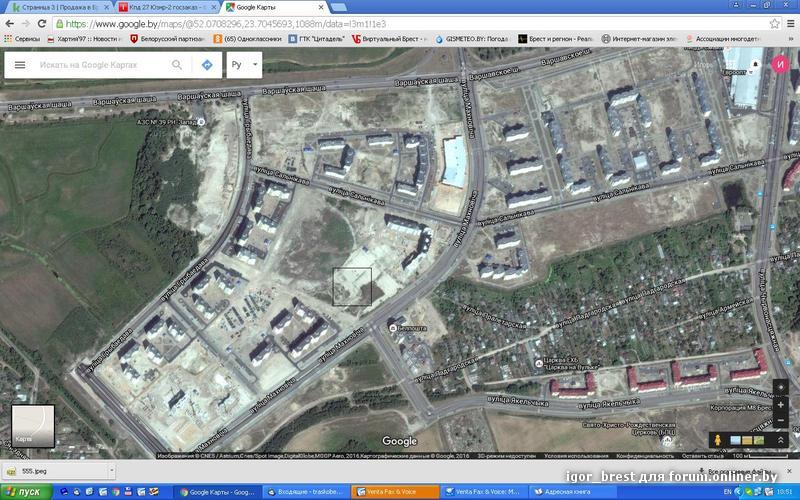Bookmark this page with the star

pos(774,23)
